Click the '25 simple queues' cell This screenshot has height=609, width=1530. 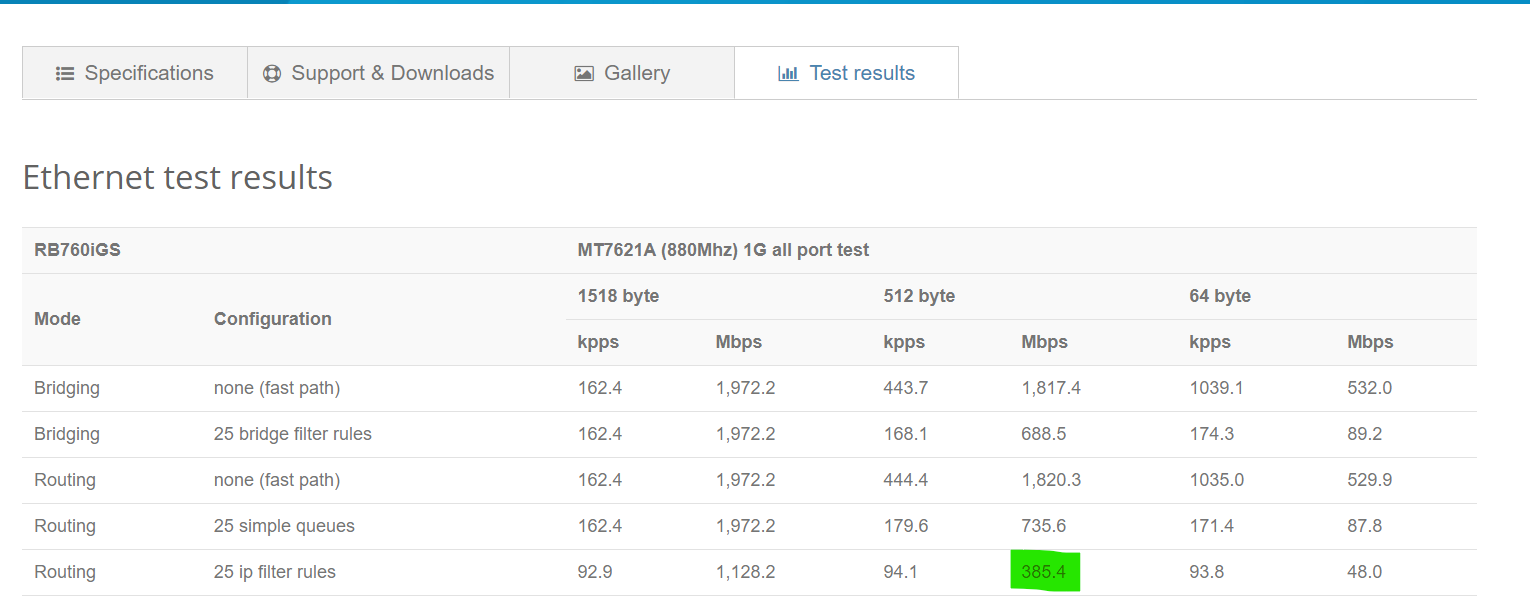click(x=284, y=526)
